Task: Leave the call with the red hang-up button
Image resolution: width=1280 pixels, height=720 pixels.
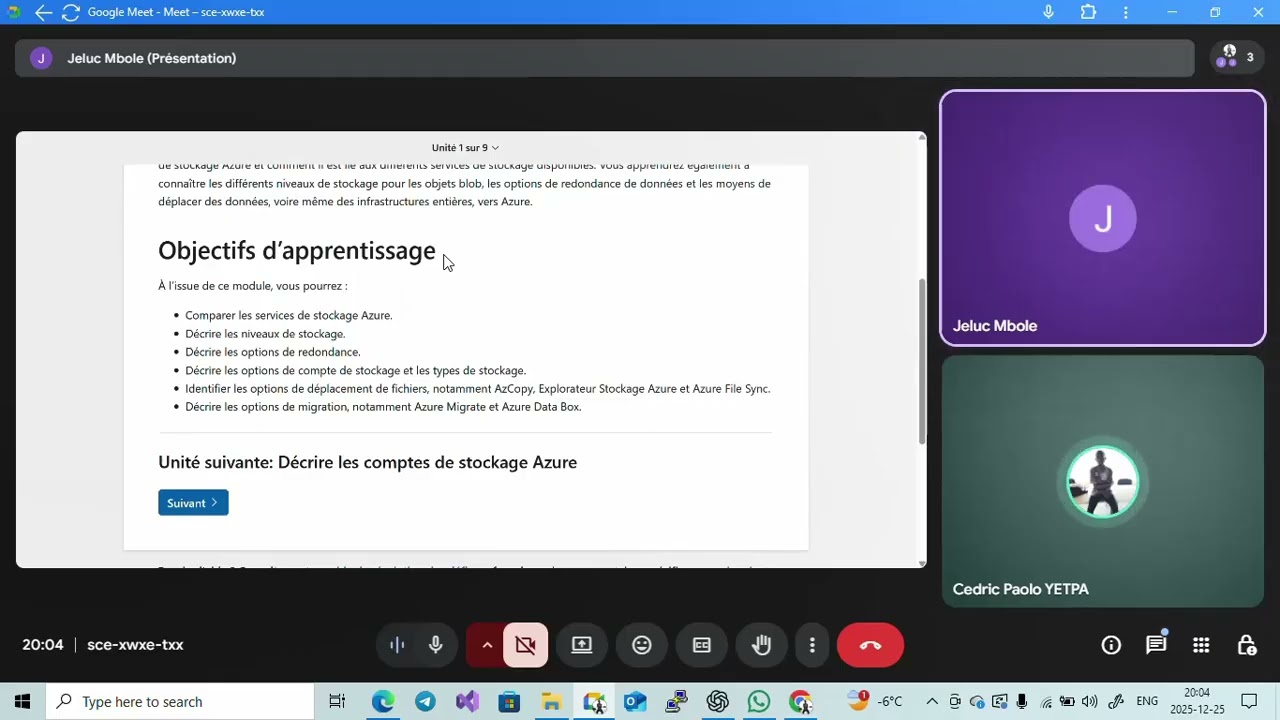Action: pos(870,645)
